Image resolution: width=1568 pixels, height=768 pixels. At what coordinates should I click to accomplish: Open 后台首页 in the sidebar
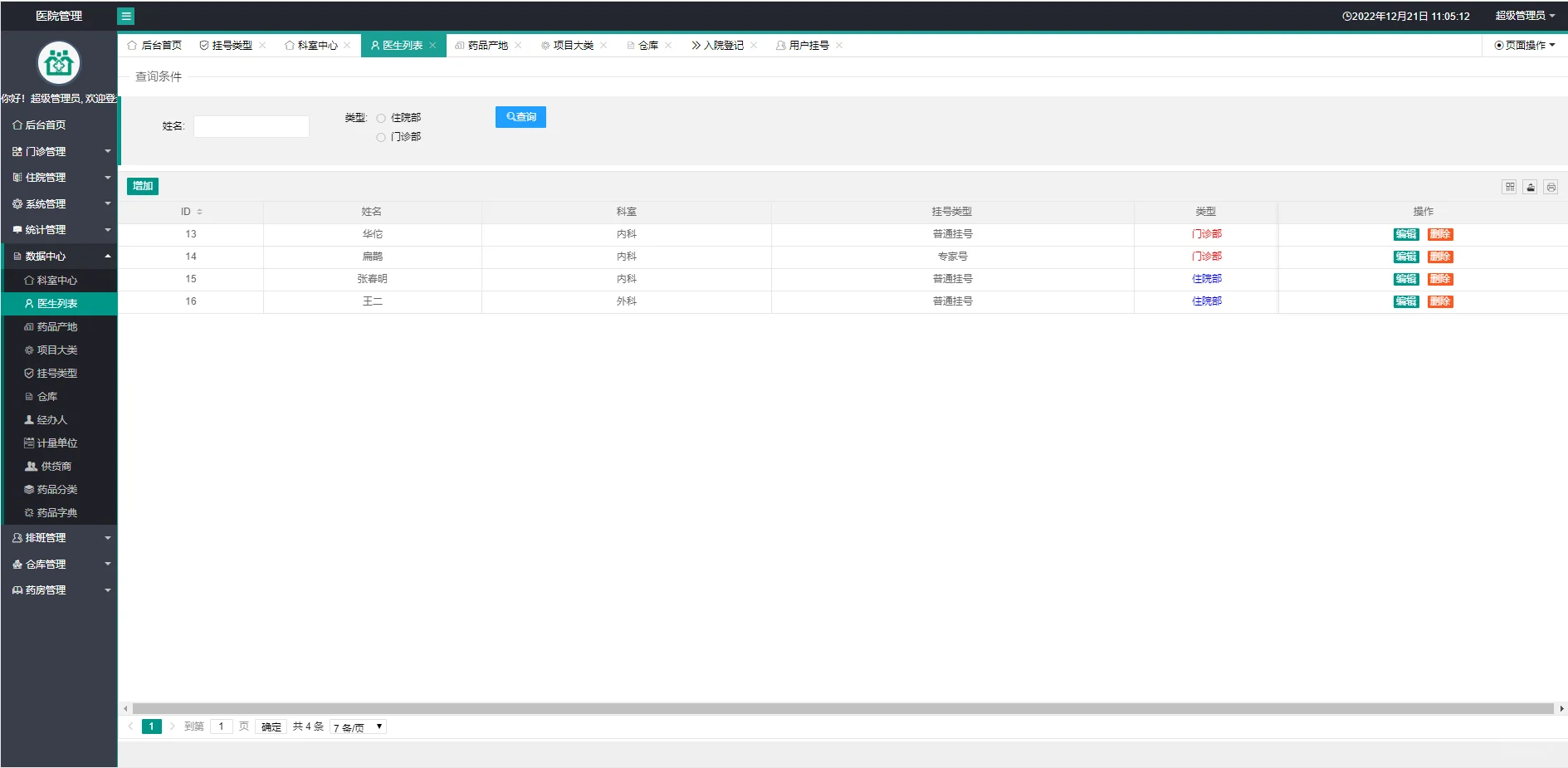pos(59,125)
